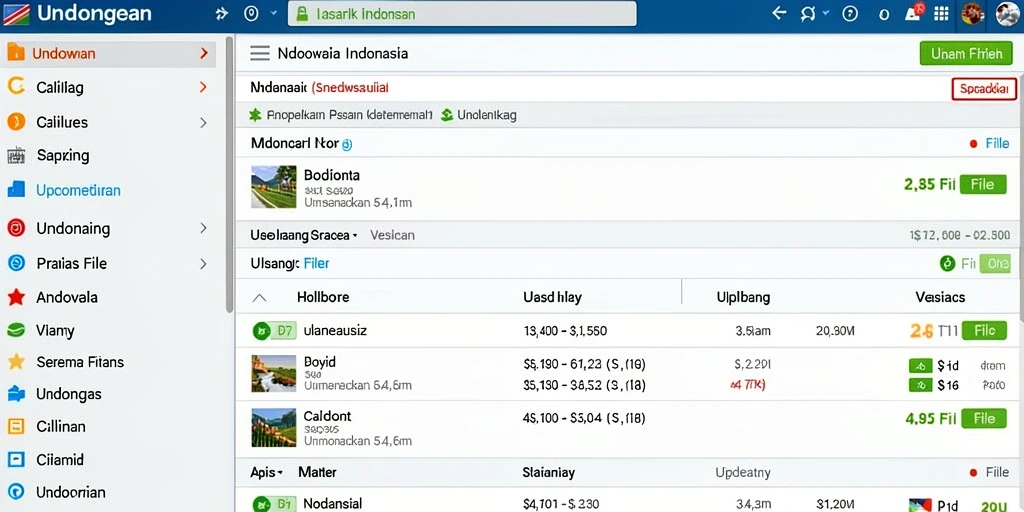Sort by the Hollbore column header

tap(323, 297)
